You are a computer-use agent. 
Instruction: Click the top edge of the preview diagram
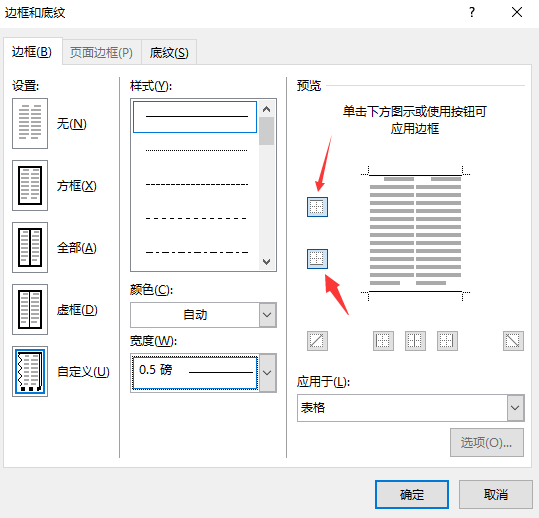pos(415,175)
